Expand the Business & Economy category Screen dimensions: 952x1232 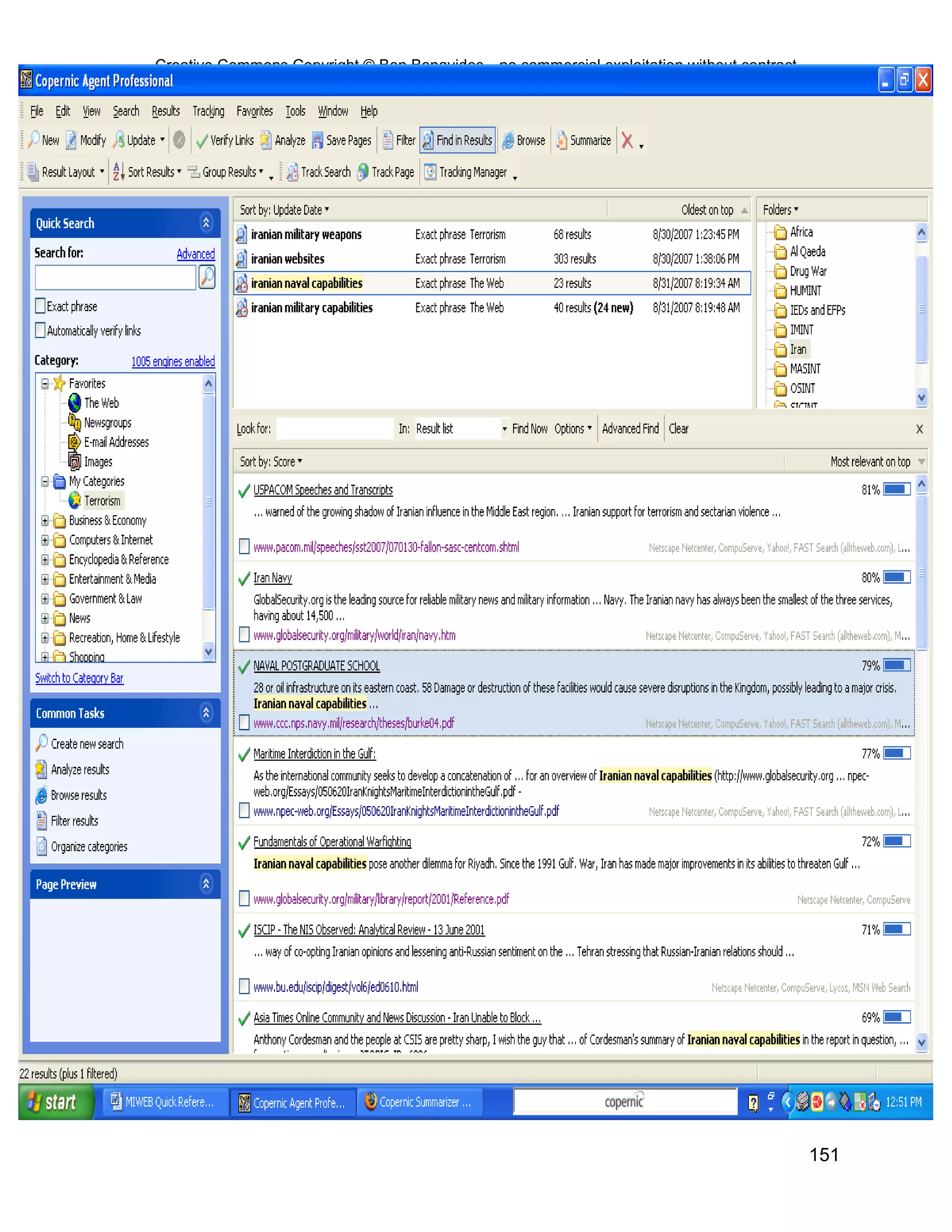point(45,521)
